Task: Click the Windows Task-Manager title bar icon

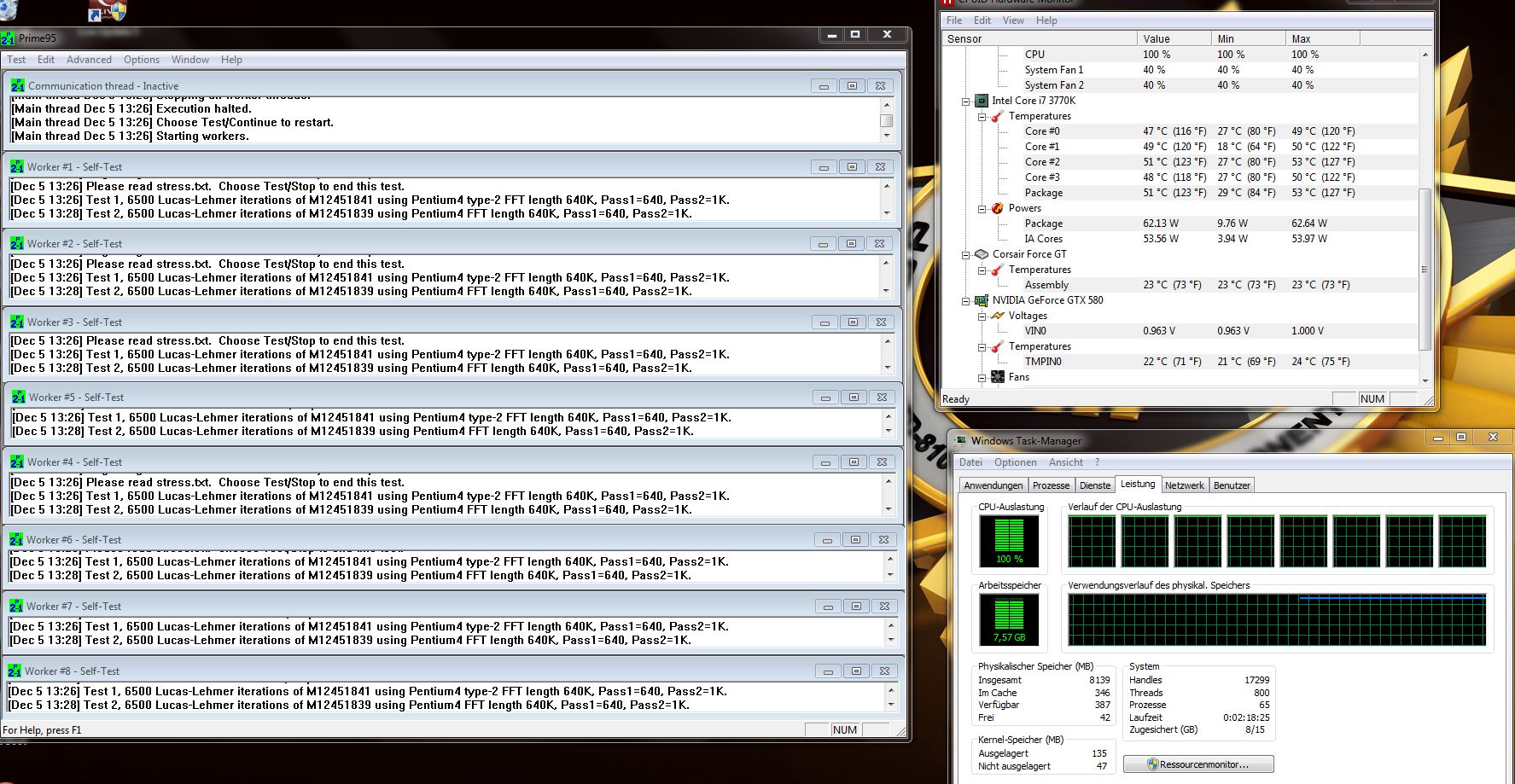Action: click(961, 440)
